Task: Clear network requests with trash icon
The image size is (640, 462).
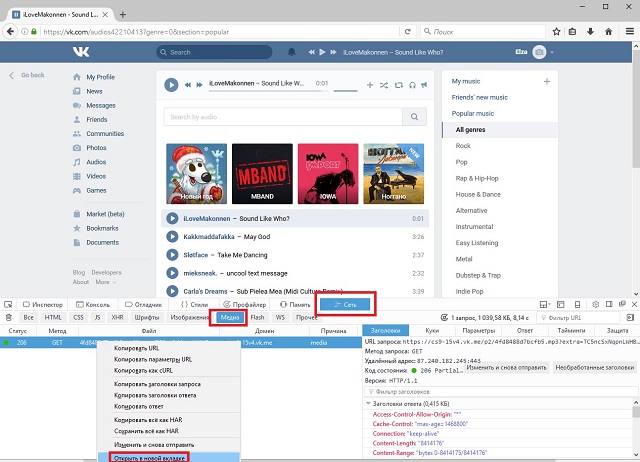Action: [9, 317]
